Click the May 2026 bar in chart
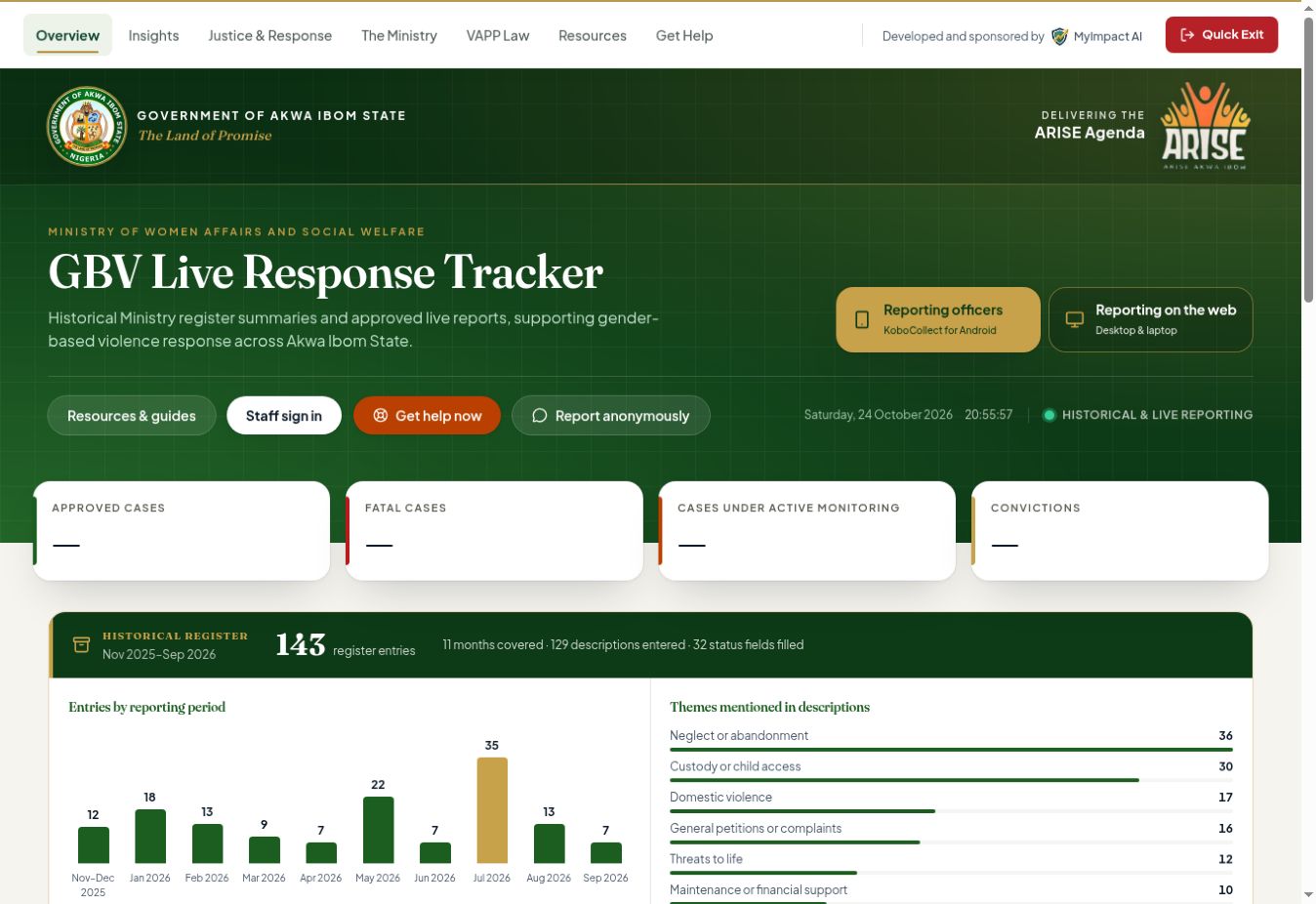This screenshot has width=1316, height=904. click(x=378, y=830)
